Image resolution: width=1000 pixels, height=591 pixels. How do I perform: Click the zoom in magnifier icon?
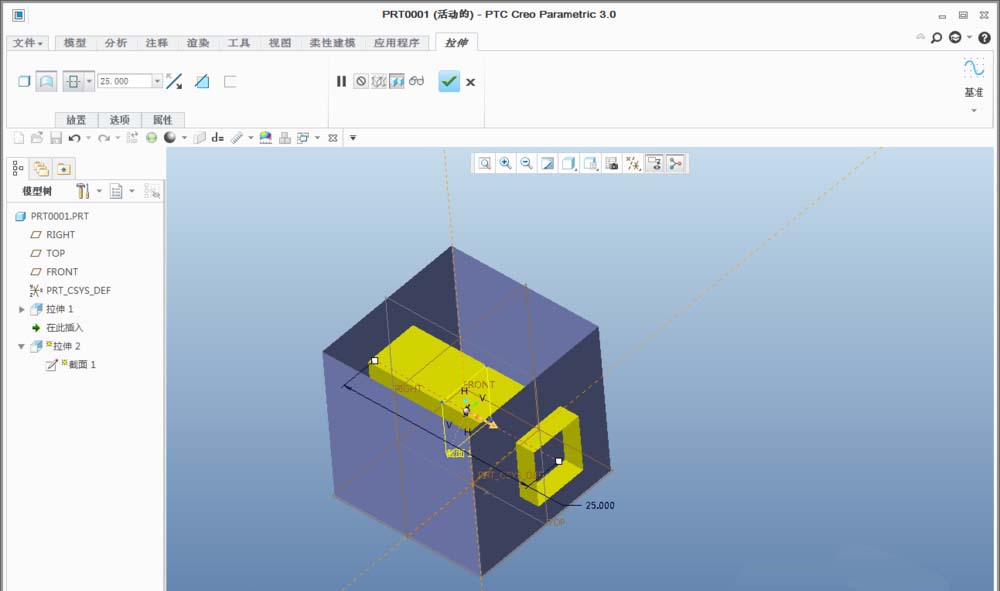506,164
